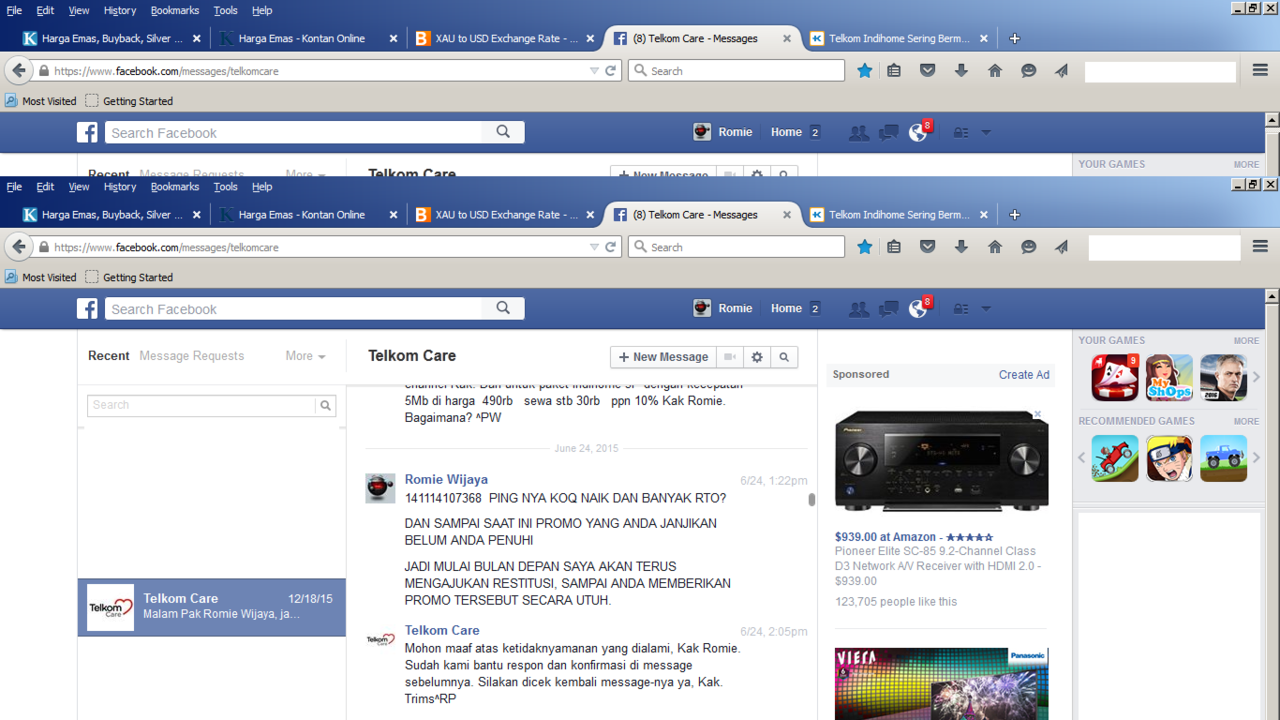Close the Pioneer receiver ad

click(x=1038, y=414)
